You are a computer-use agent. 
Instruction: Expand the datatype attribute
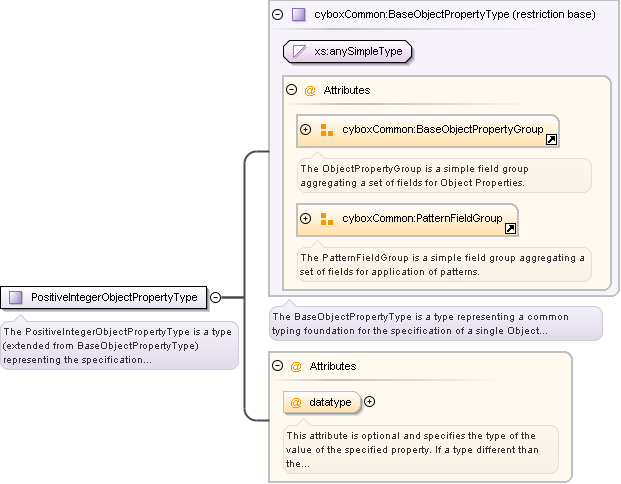tap(370, 402)
